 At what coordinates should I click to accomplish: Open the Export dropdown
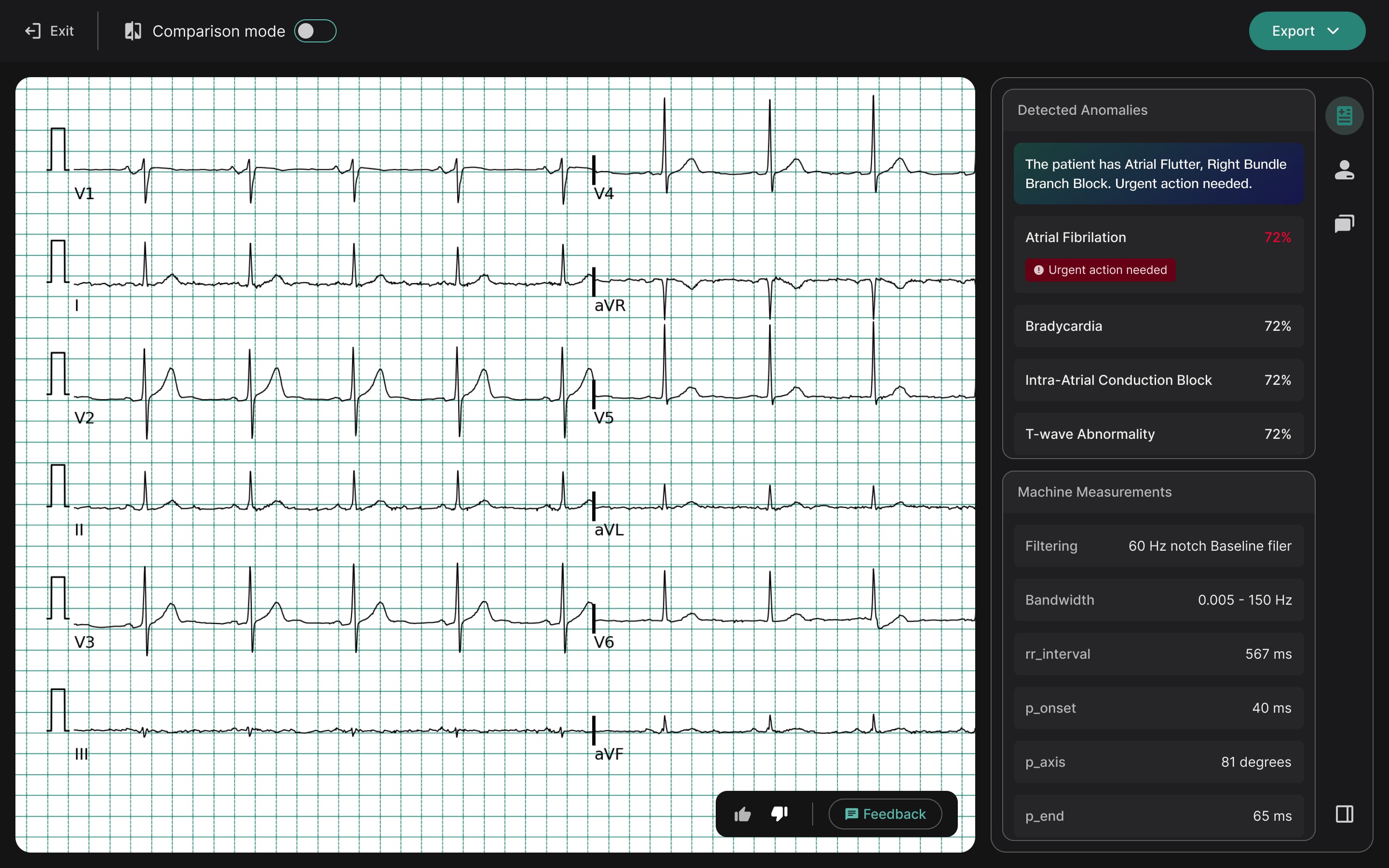(1307, 30)
